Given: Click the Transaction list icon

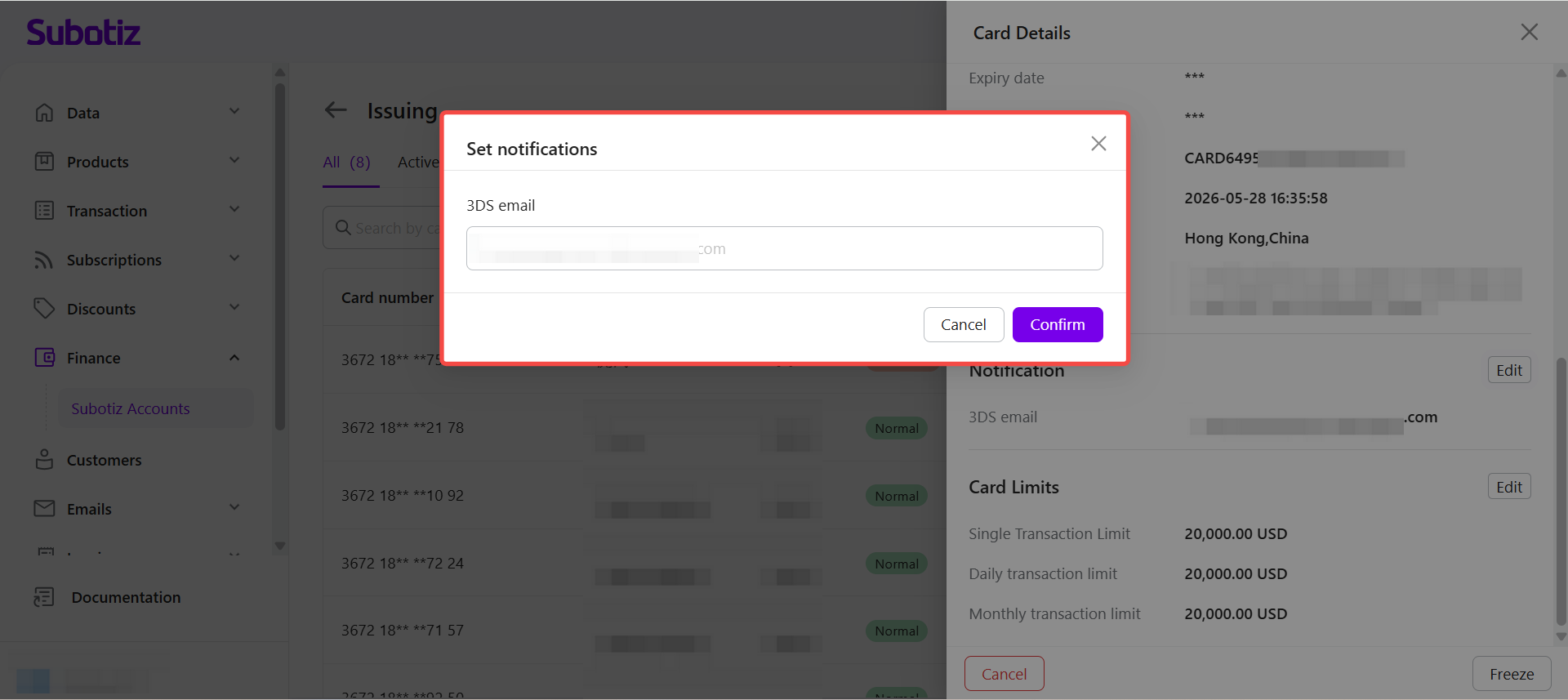Looking at the screenshot, I should pyautogui.click(x=44, y=211).
